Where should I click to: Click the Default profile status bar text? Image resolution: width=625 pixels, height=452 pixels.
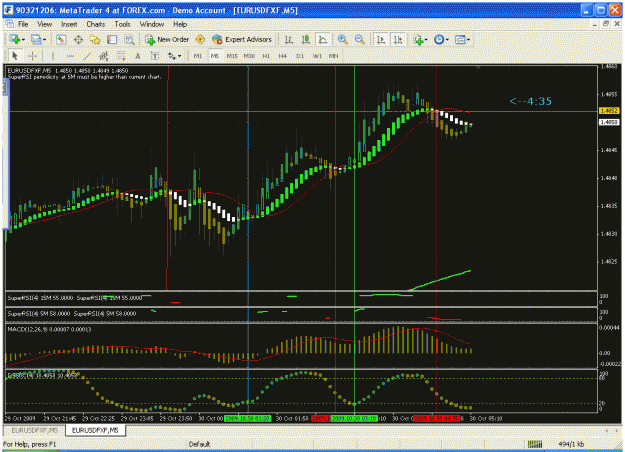point(199,444)
